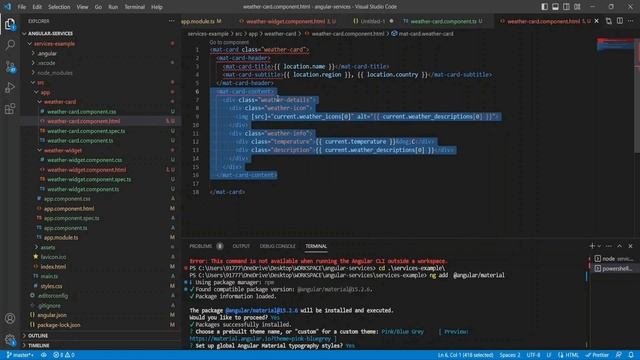Click weather-card breadcrumb segment
This screenshot has height=360, width=640.
[x=280, y=34]
